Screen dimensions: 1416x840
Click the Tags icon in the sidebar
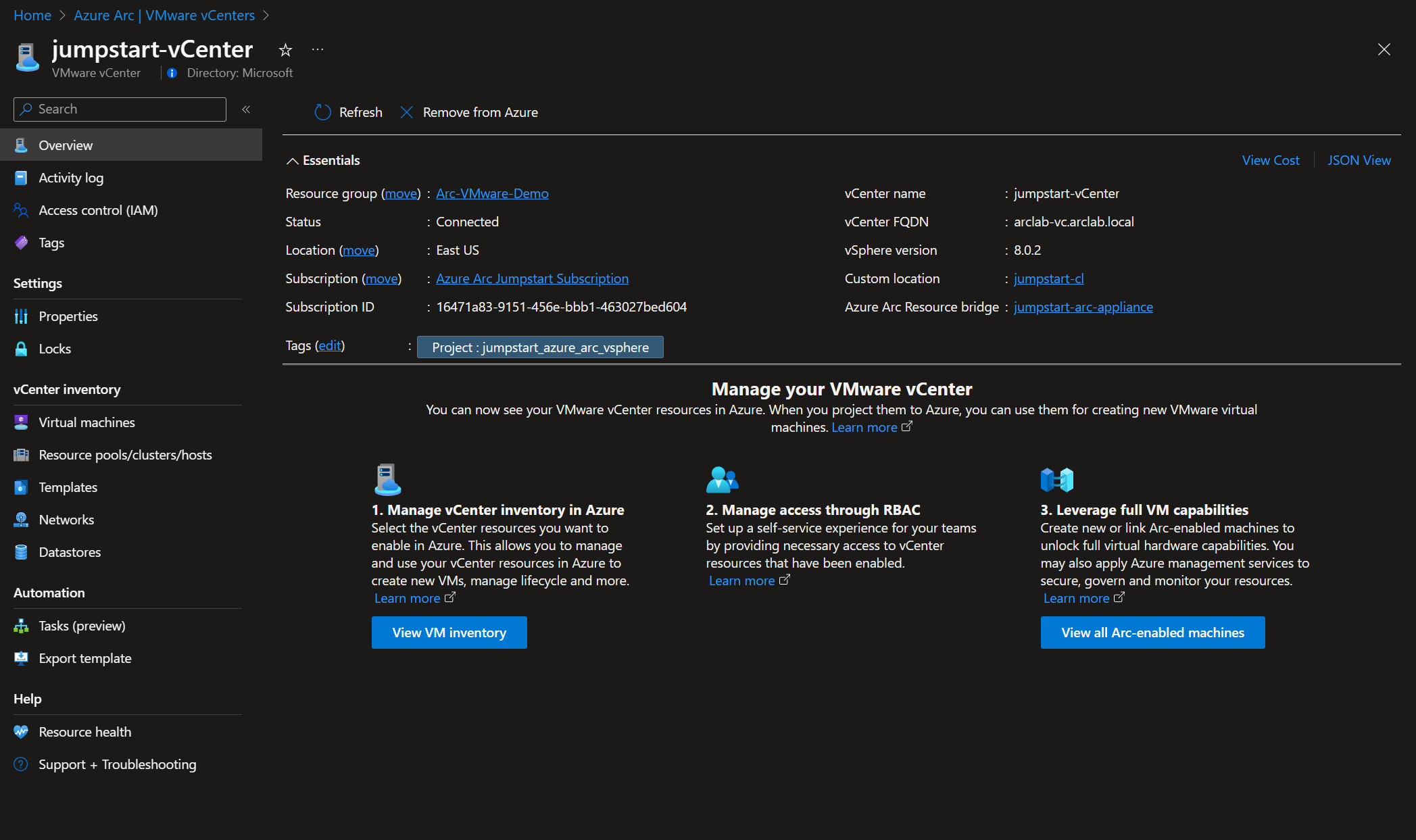pyautogui.click(x=21, y=243)
